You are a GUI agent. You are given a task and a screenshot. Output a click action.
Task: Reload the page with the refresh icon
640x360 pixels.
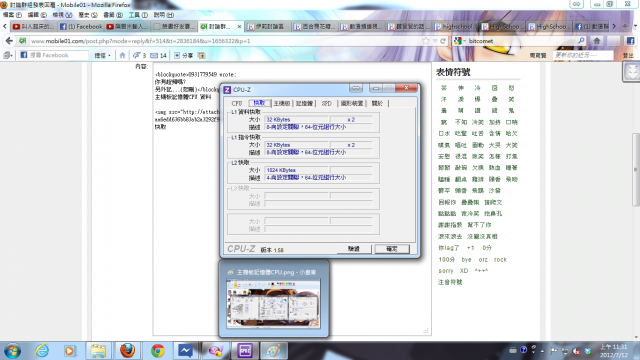(443, 41)
